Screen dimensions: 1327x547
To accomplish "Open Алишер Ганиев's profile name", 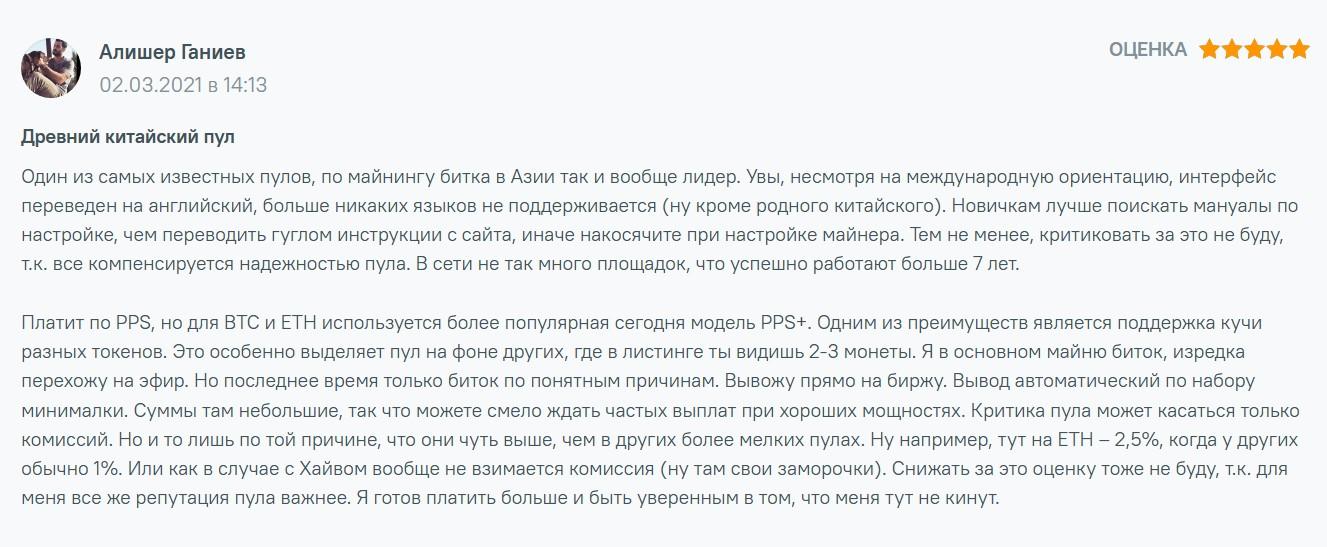I will [x=172, y=52].
